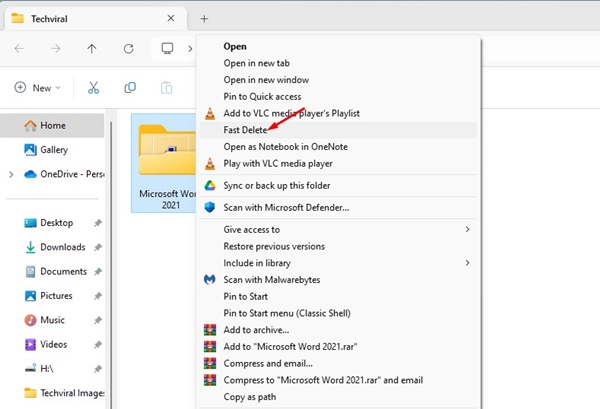Screen dimensions: 600x409
Task: Open the Music quick access folder
Action: tap(45, 320)
